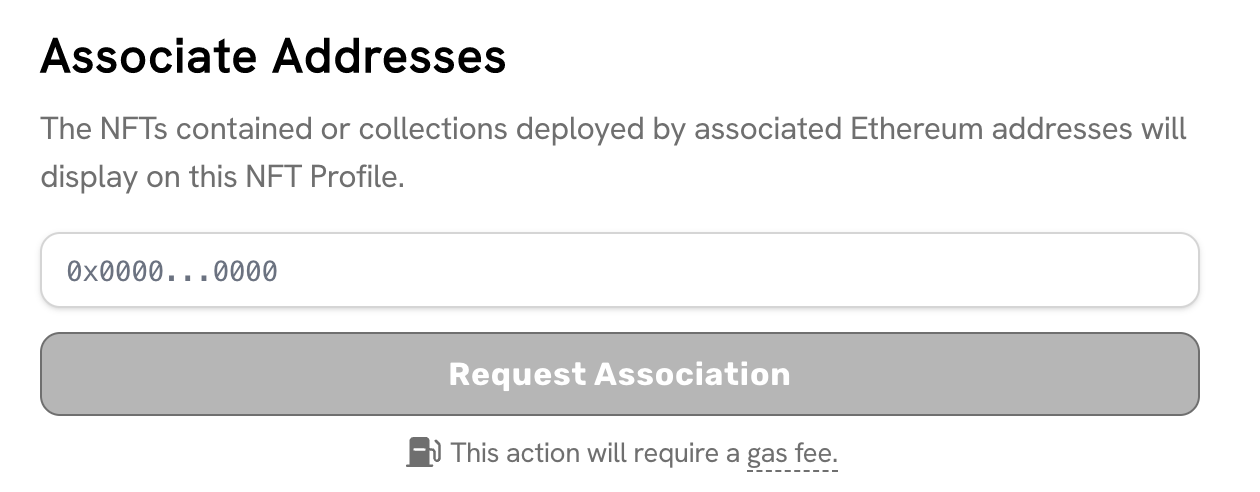This screenshot has width=1260, height=492.
Task: Click the word 'Association' on the button
Action: pos(692,374)
